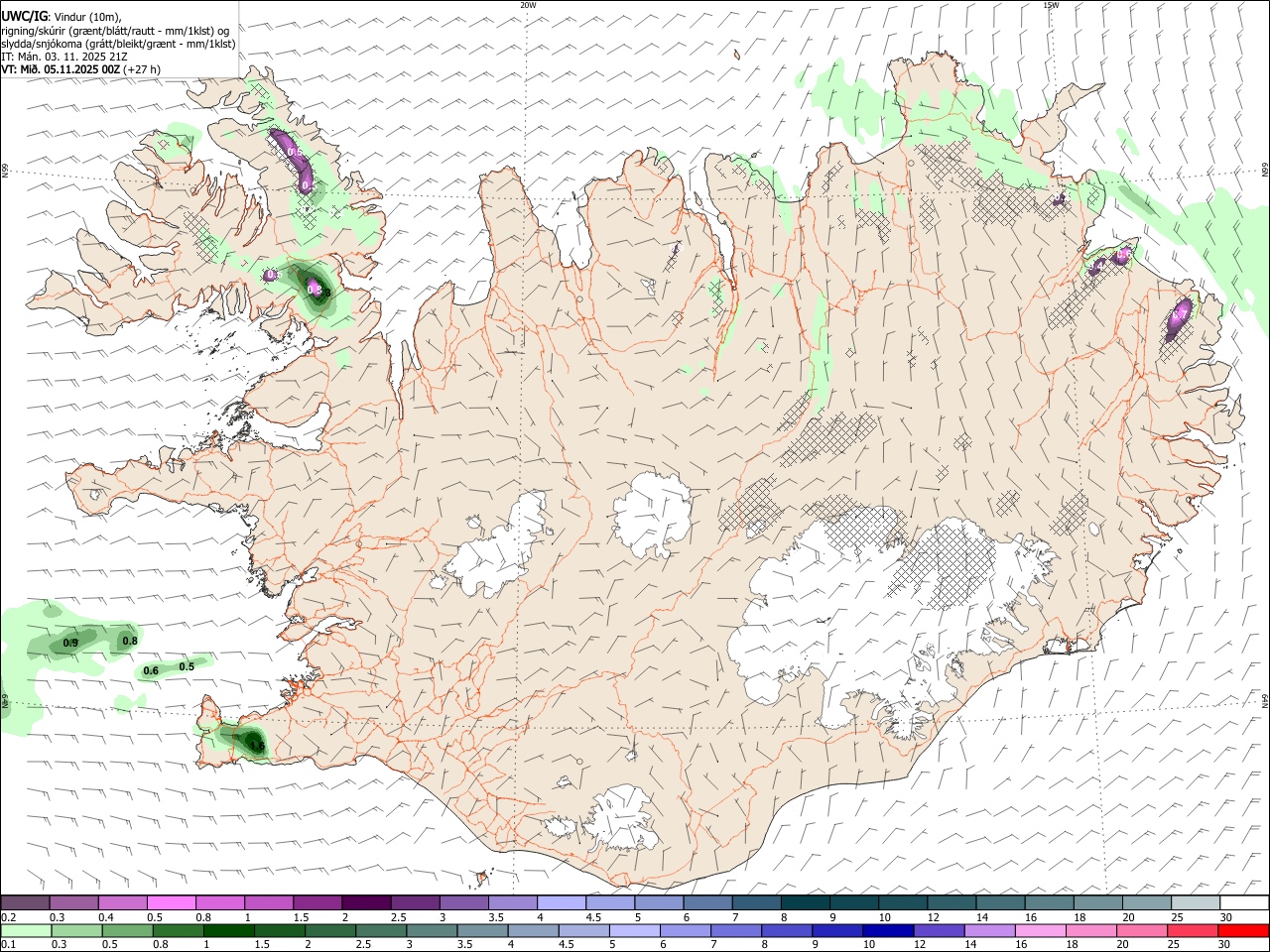Pick the pale green 0.1 rain legend swatch

coord(26,930)
